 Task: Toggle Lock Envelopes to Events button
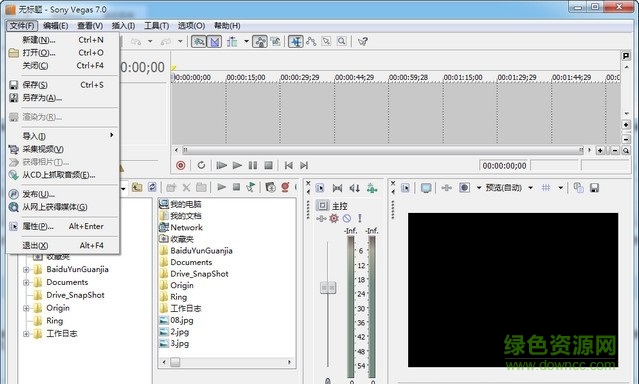260,42
